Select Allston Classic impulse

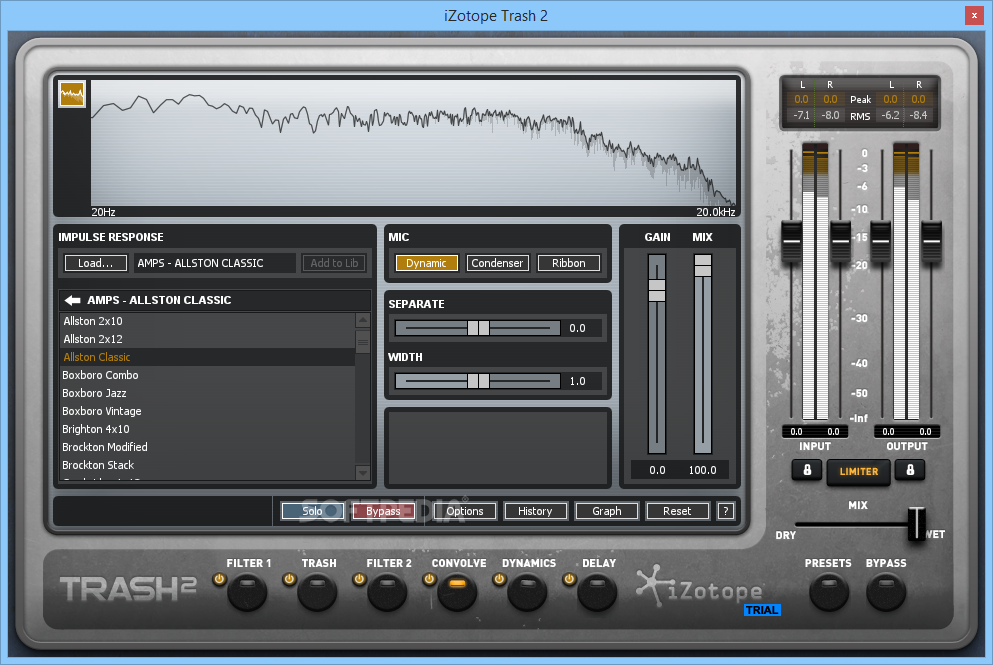207,357
